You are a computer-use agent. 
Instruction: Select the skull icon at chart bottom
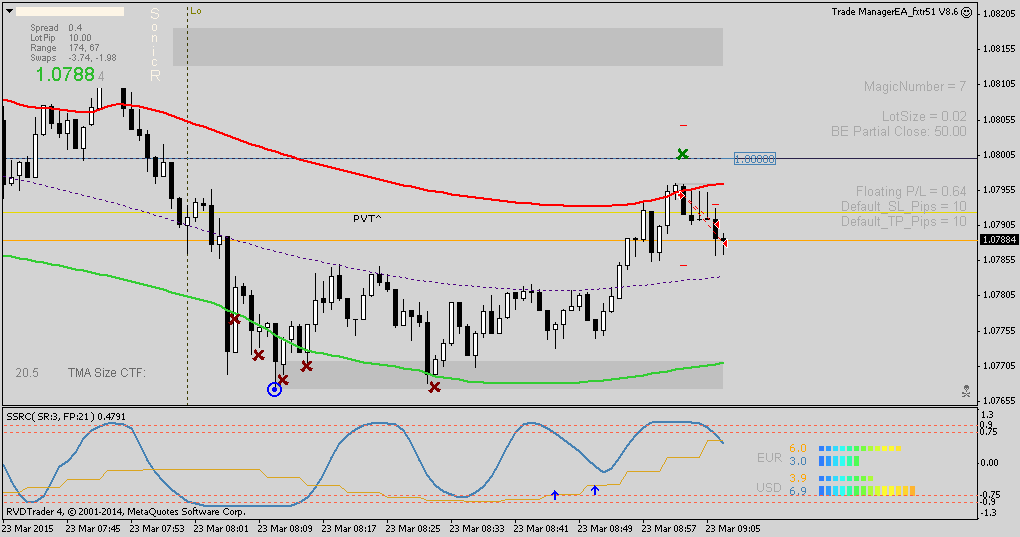coord(966,391)
